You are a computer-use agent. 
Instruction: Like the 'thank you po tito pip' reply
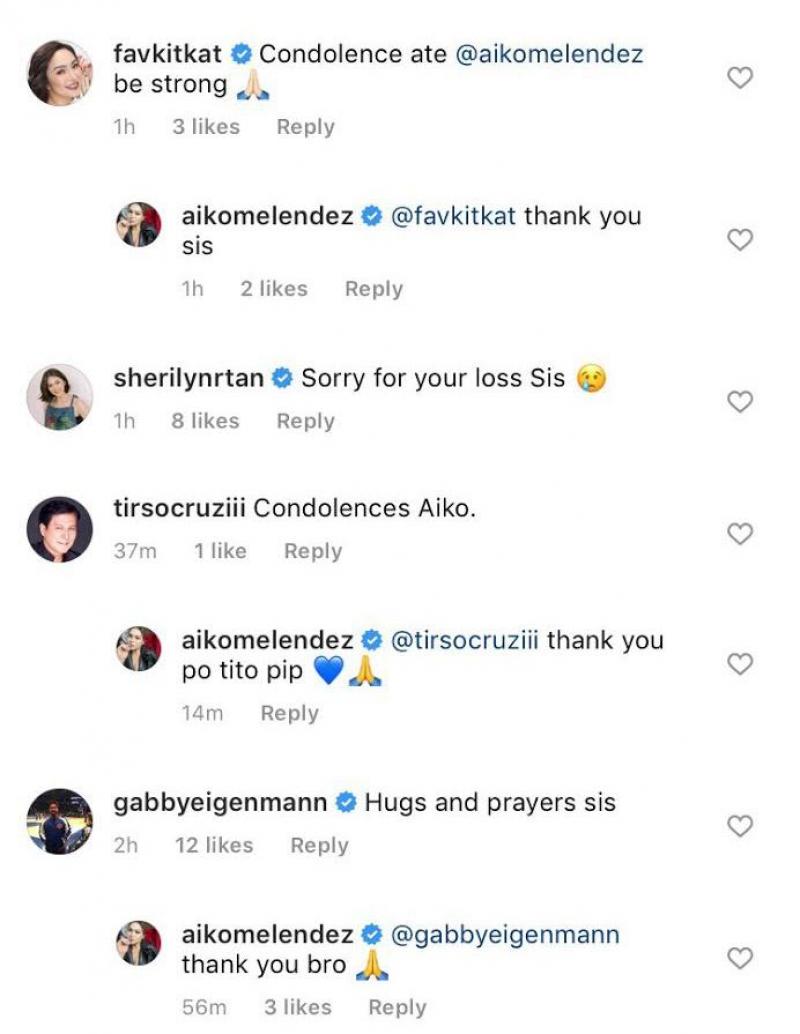pos(739,664)
